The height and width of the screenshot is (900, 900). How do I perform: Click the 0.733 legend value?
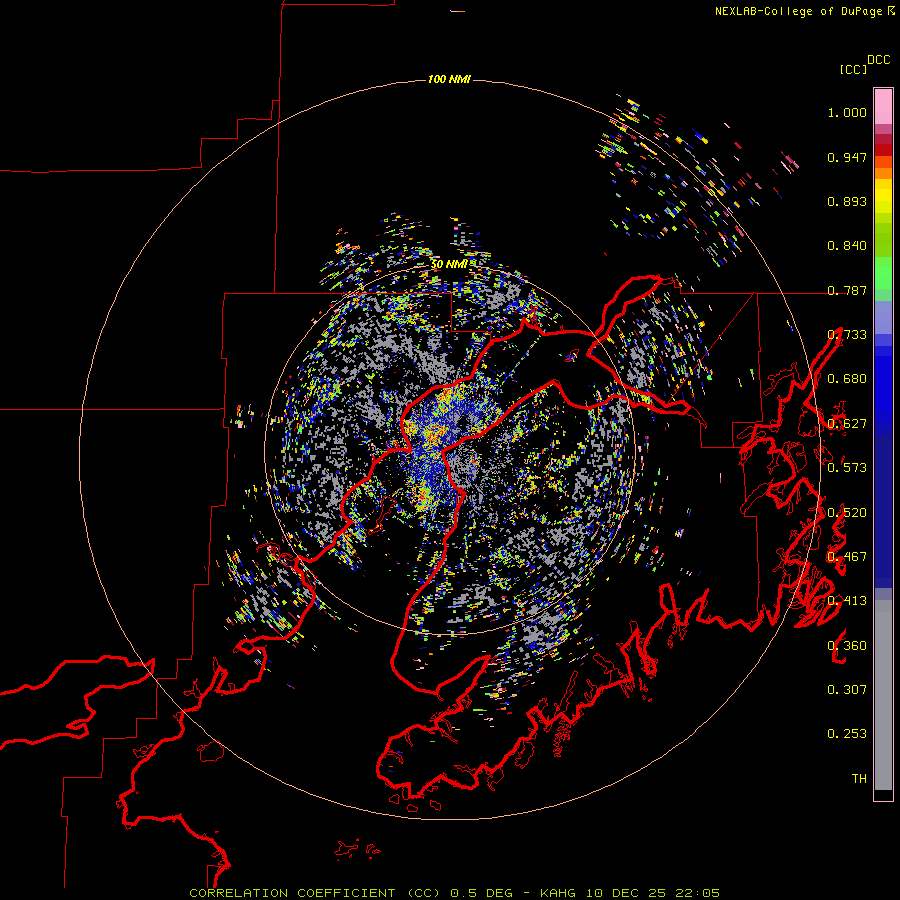[847, 335]
